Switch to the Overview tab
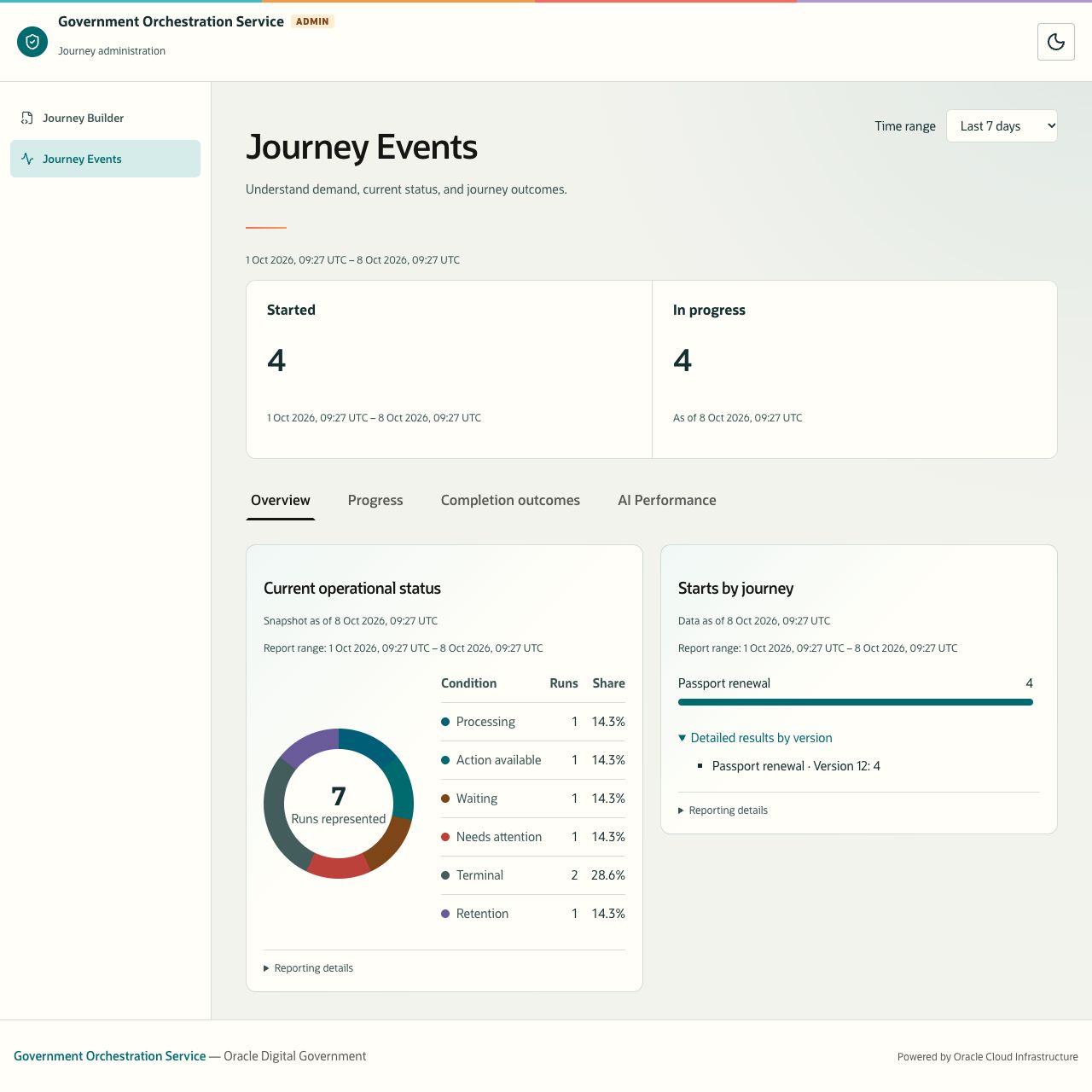 [281, 501]
